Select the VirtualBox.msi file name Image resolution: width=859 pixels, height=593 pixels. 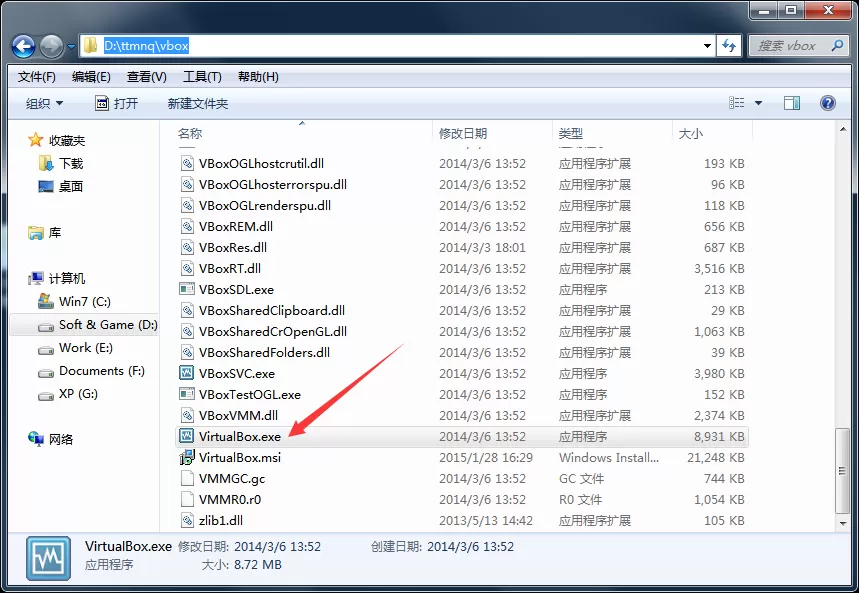(x=240, y=458)
